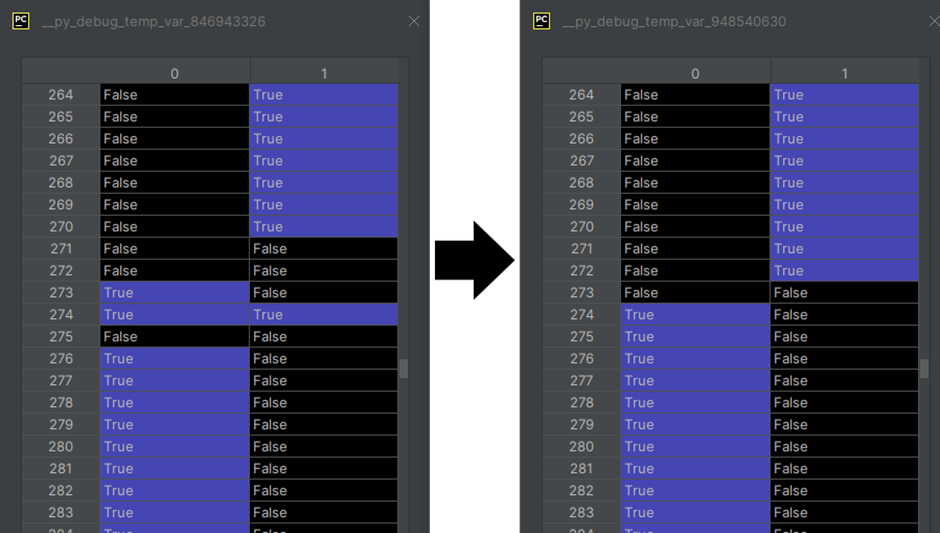Click column header 1 in right table

(844, 73)
